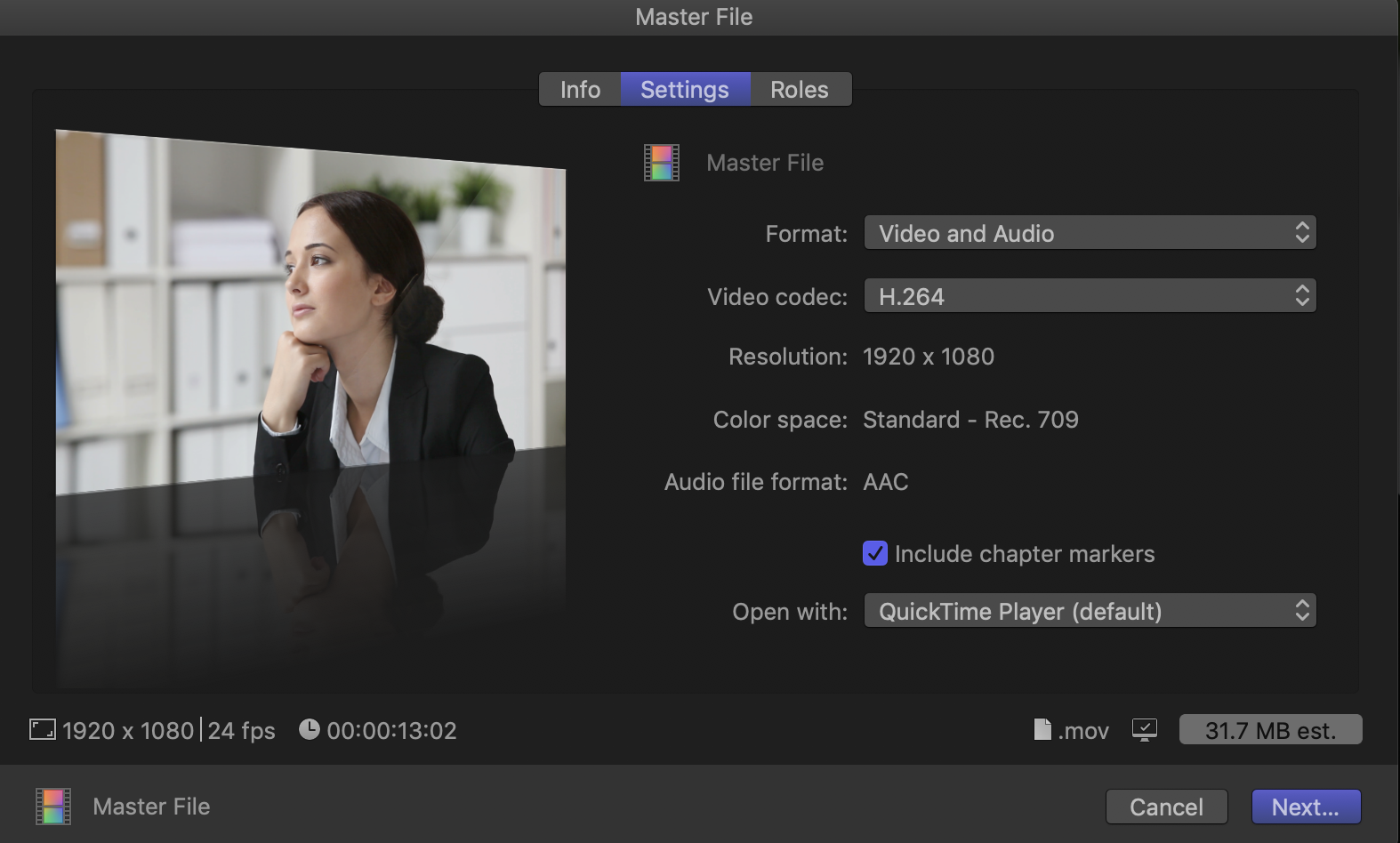Click the clock duration icon
This screenshot has height=843, width=1400.
(x=309, y=729)
